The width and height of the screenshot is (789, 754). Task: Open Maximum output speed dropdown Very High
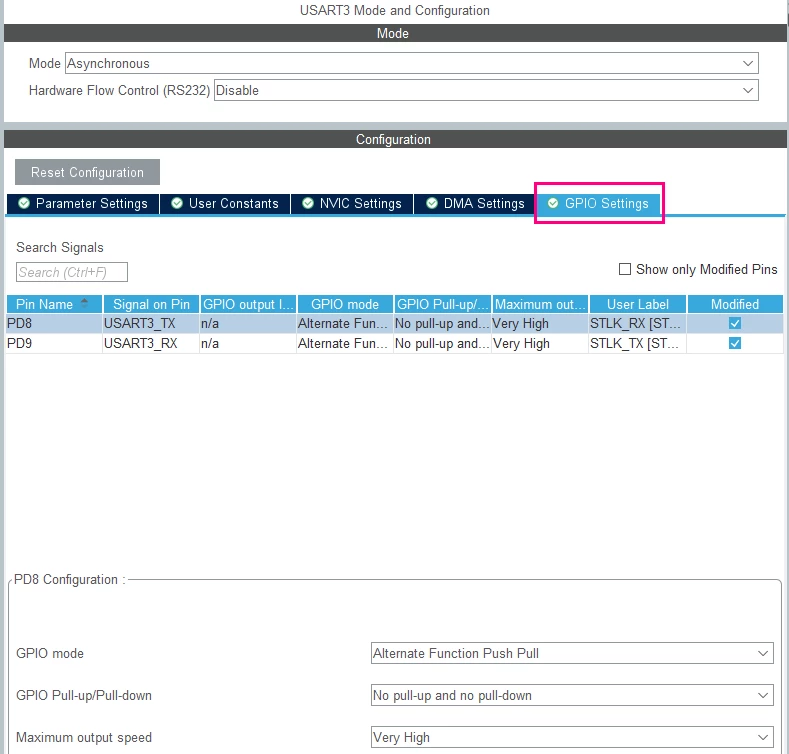pyautogui.click(x=572, y=737)
